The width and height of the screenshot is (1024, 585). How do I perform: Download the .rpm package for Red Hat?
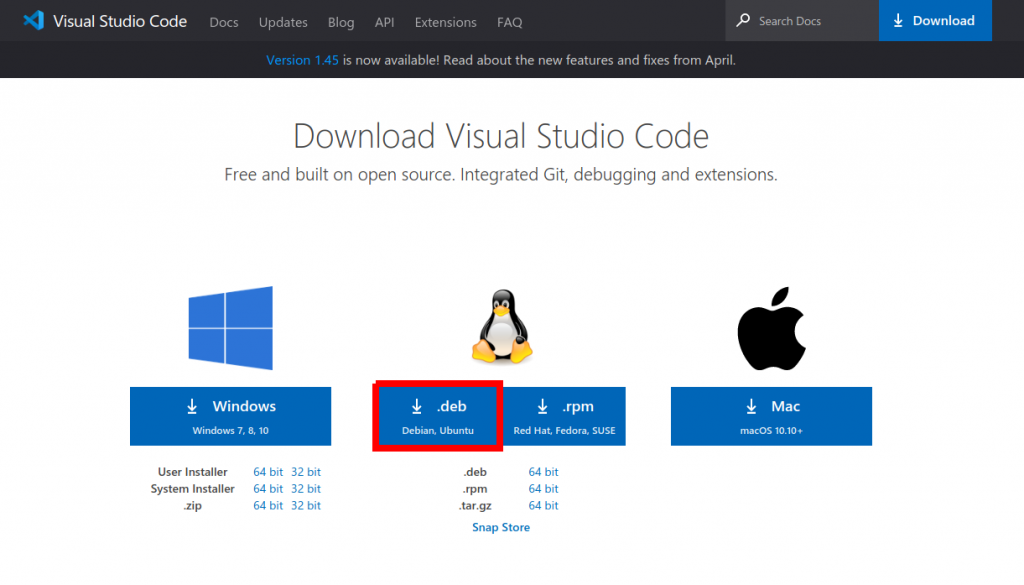click(x=564, y=416)
